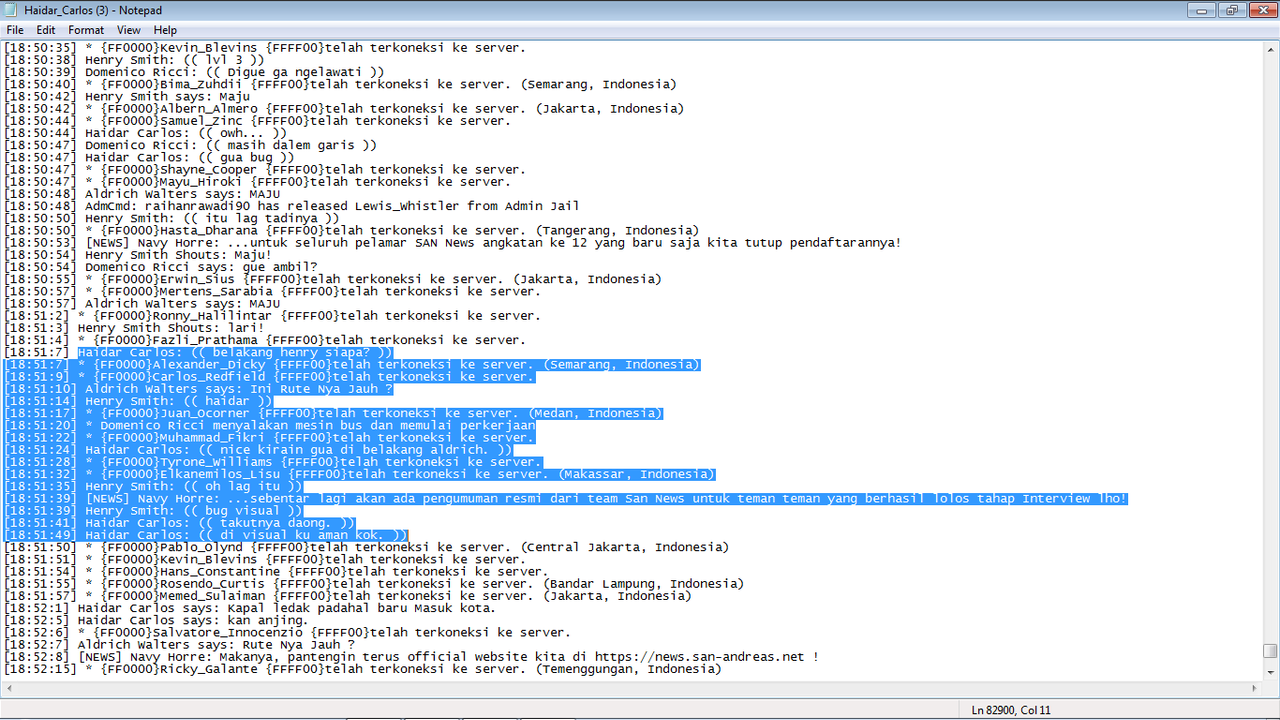Click the Mayu_Hiroki connection line
This screenshot has width=1280, height=720.
coord(257,182)
